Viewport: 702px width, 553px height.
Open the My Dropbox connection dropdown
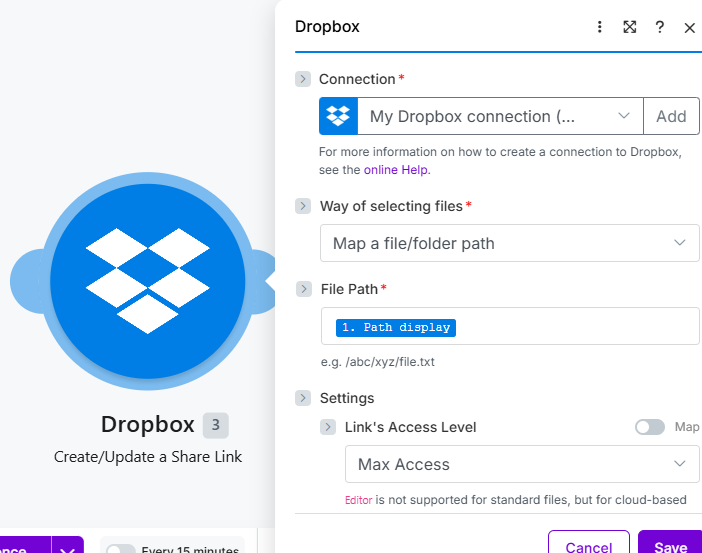click(x=500, y=116)
